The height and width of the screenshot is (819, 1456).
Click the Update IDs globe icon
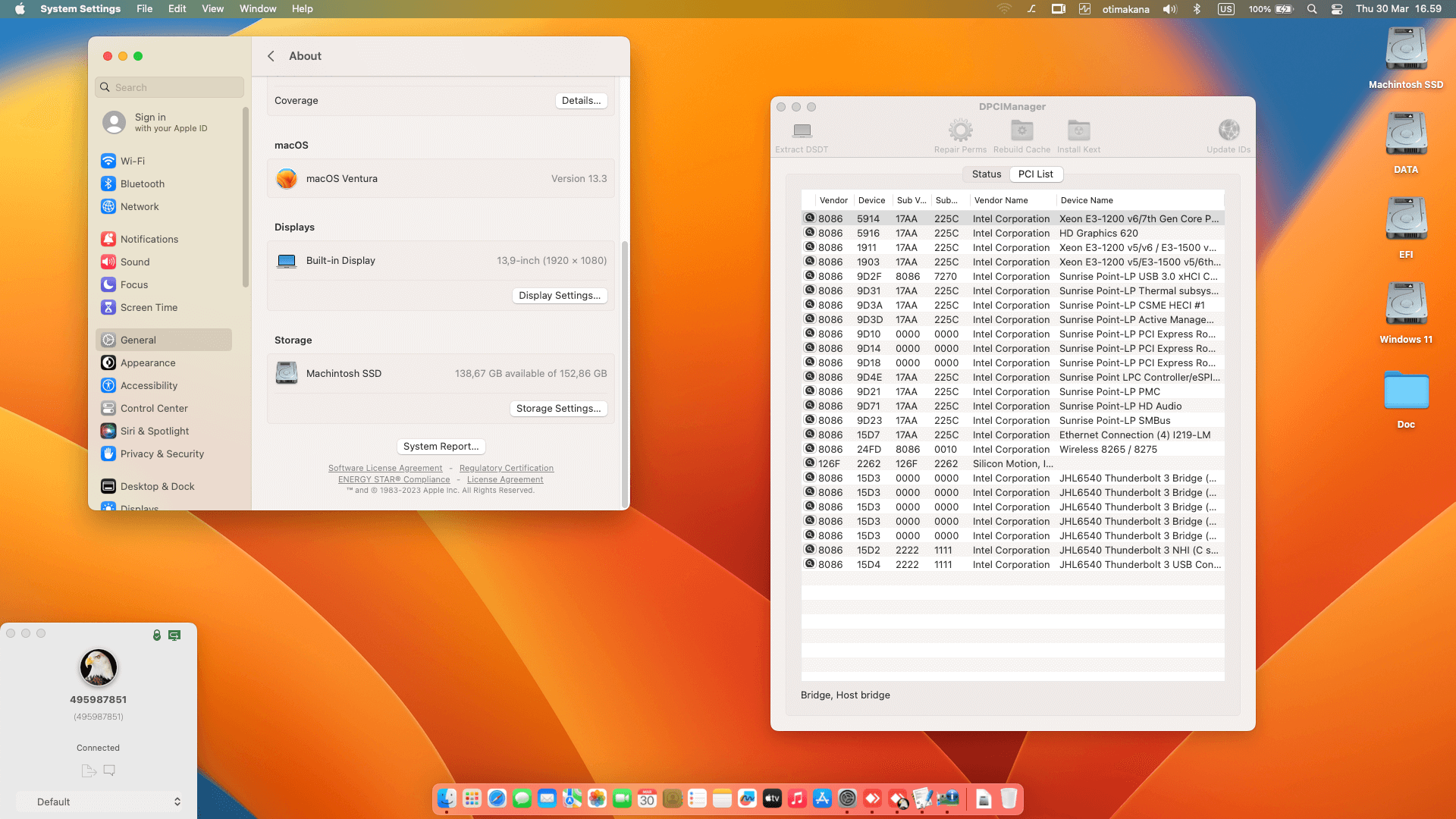(x=1228, y=131)
